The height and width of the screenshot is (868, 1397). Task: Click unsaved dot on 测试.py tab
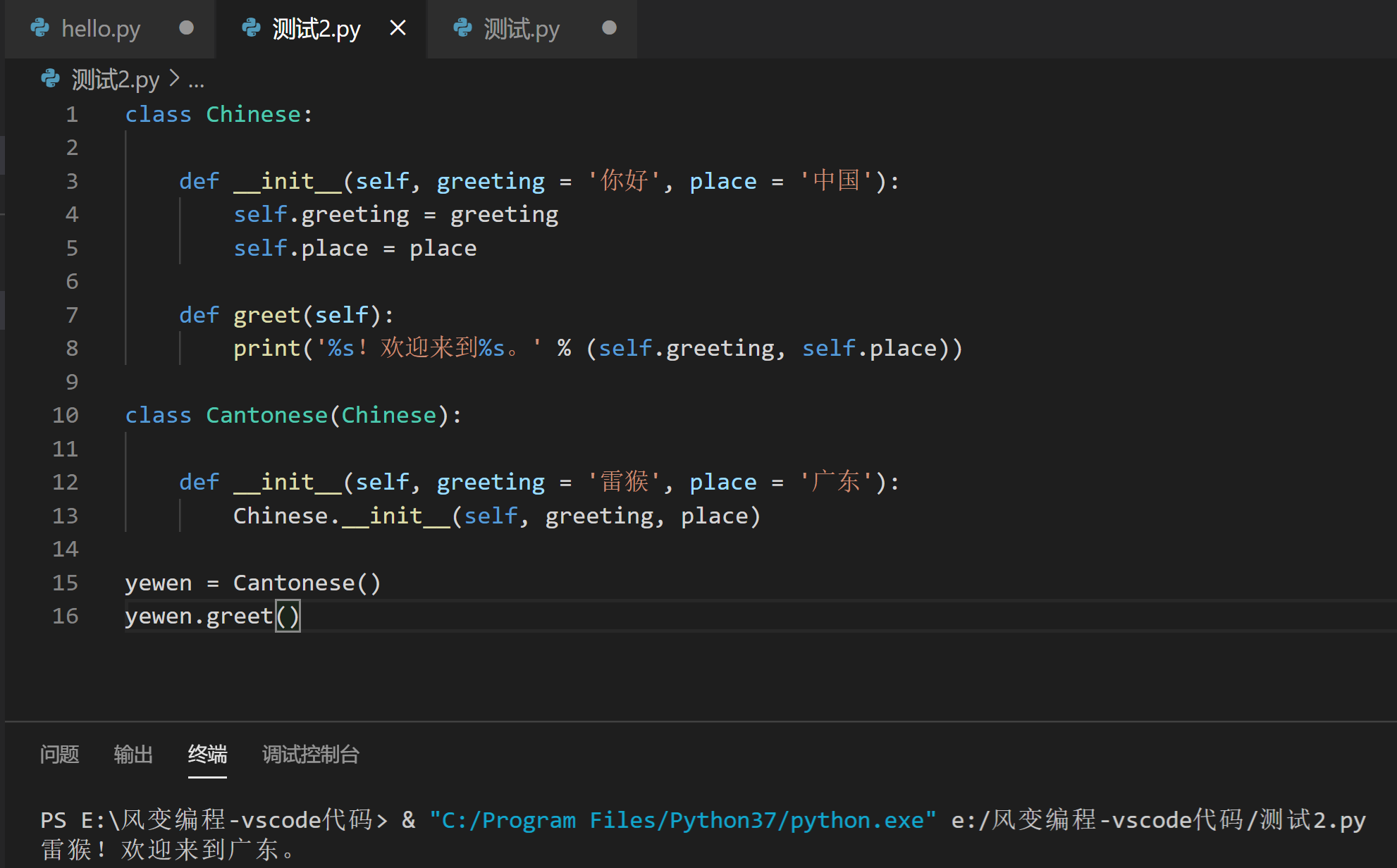[x=609, y=28]
